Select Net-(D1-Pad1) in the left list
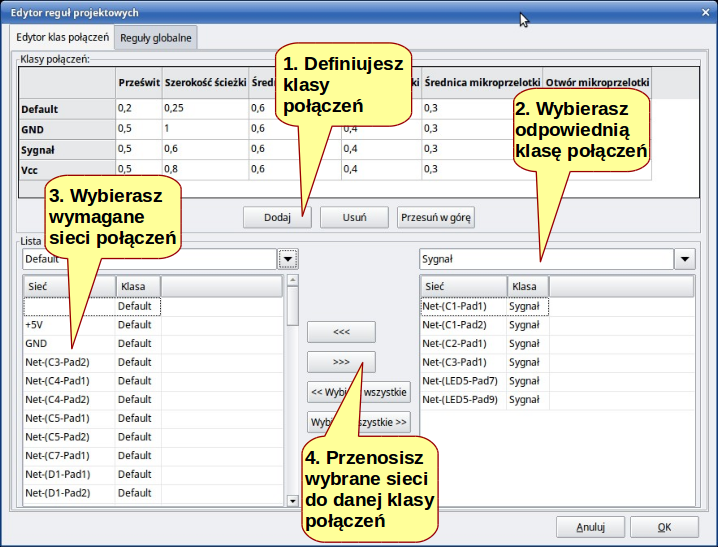The height and width of the screenshot is (547, 718). (x=153, y=475)
